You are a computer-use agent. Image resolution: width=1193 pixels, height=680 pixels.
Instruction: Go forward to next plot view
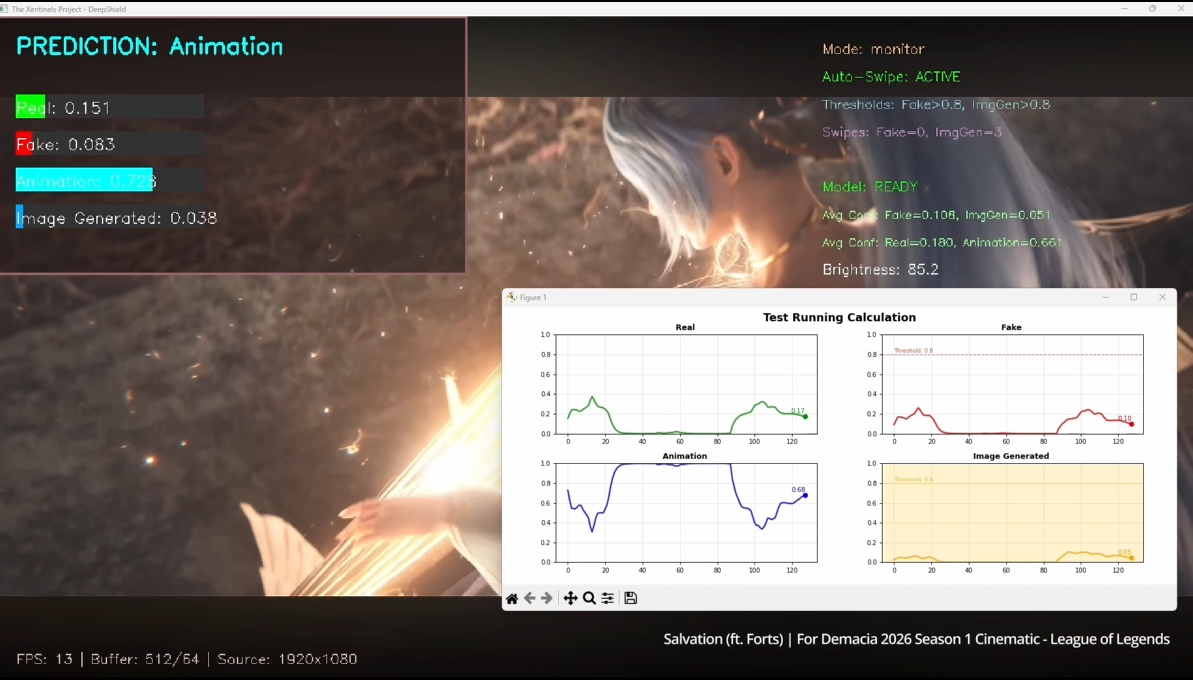[547, 598]
